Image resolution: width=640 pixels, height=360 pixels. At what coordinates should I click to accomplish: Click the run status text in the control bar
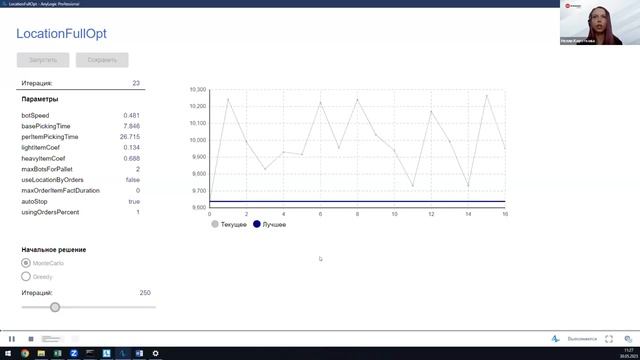582,339
